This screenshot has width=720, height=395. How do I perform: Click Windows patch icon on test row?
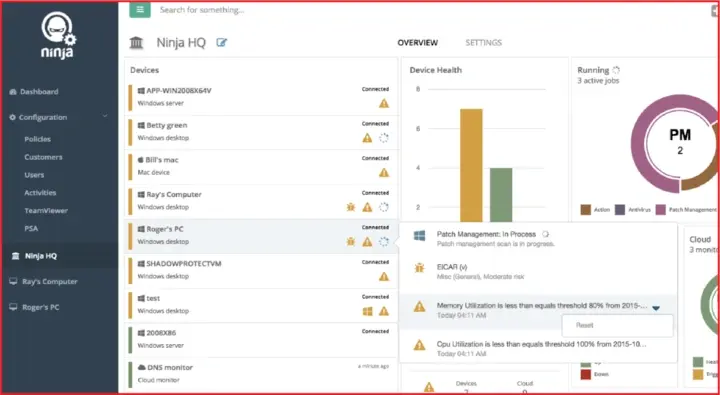[367, 311]
